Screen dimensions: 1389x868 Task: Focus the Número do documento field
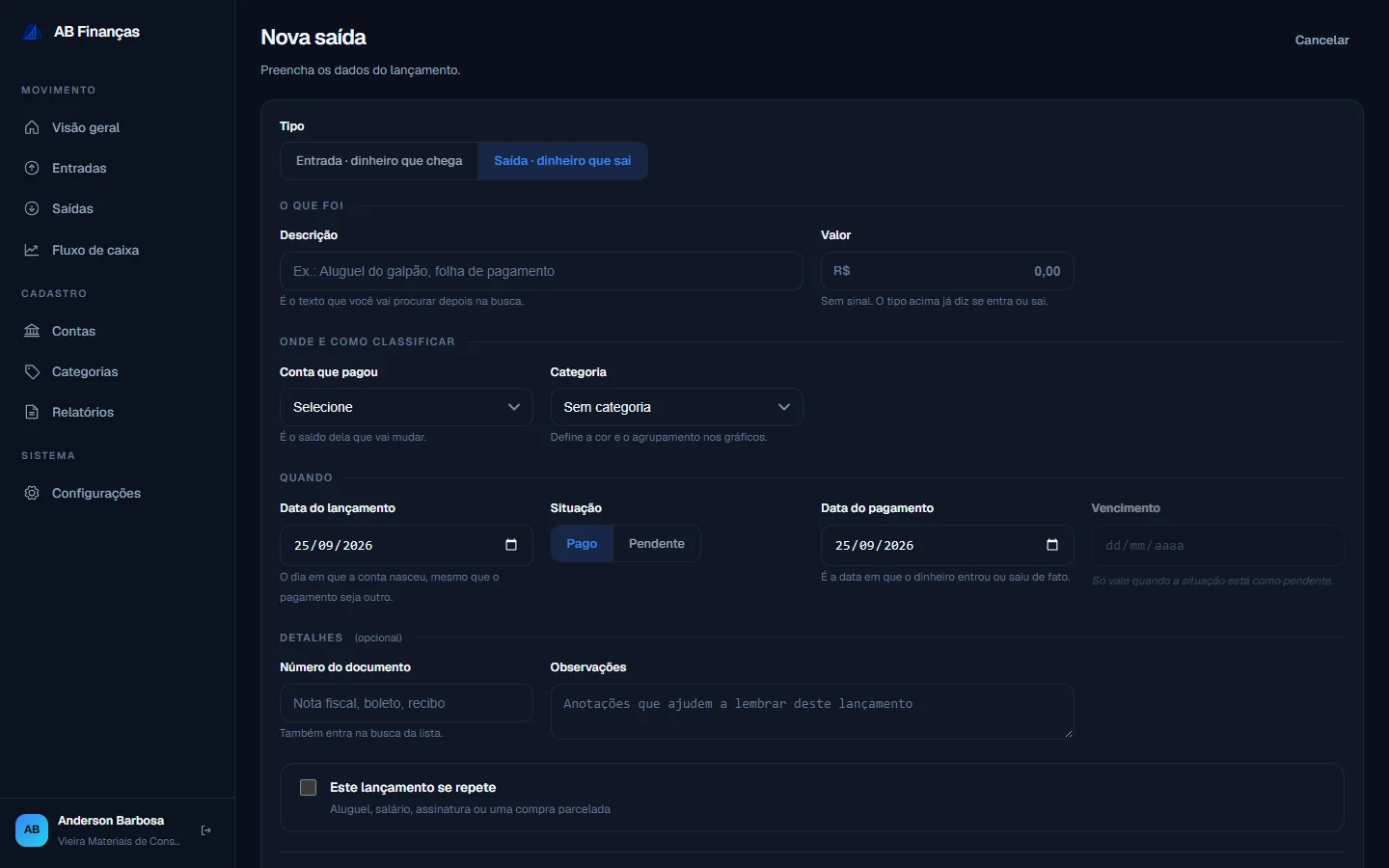coord(406,703)
